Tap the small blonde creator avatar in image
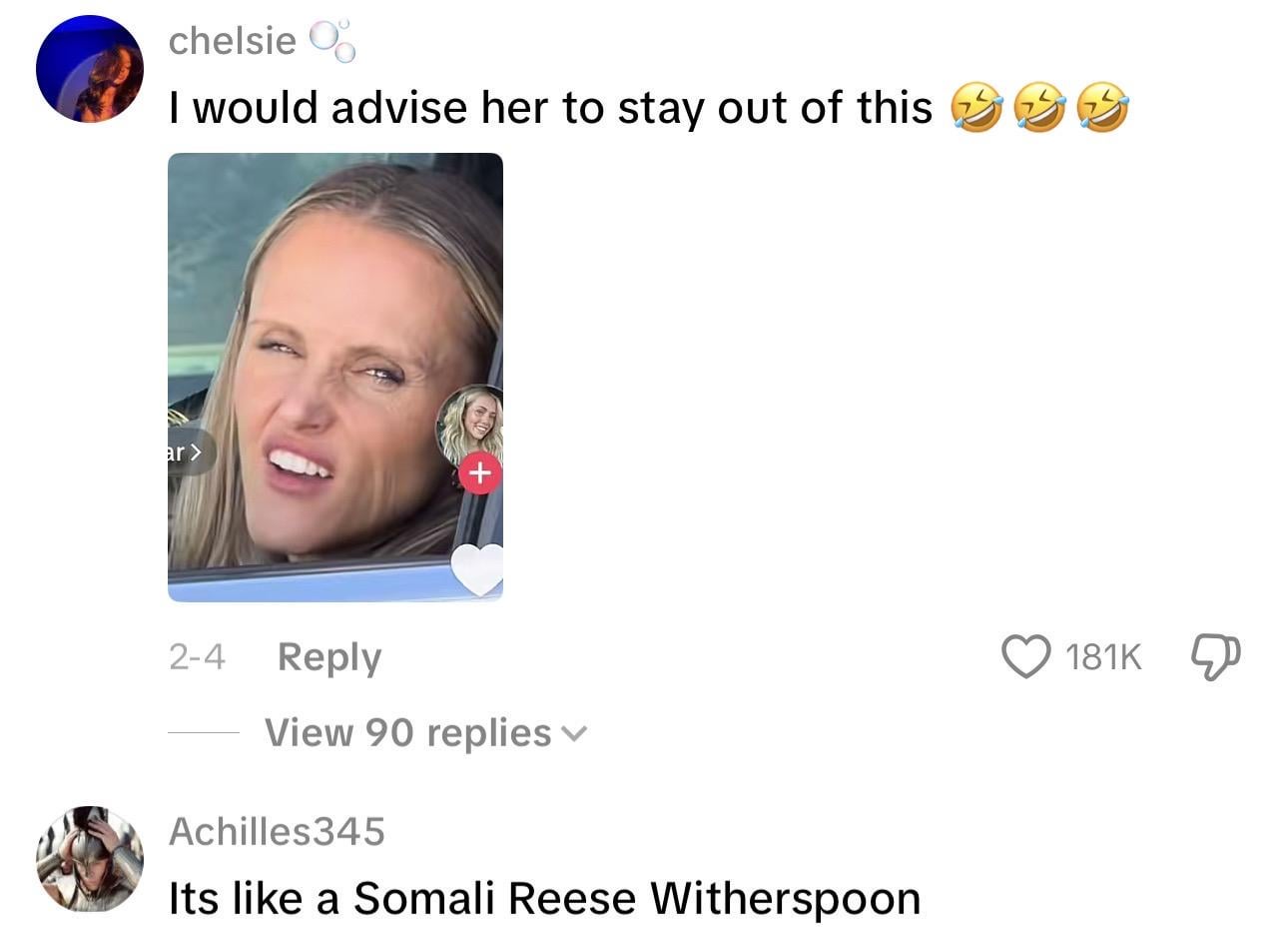 [470, 425]
